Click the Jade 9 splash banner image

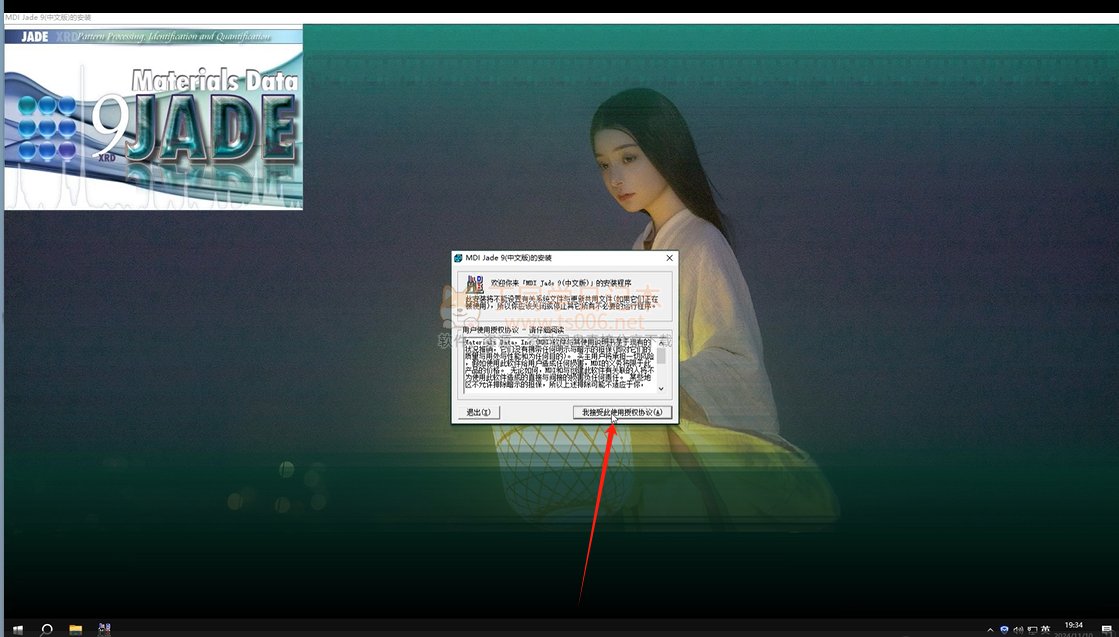pyautogui.click(x=153, y=118)
